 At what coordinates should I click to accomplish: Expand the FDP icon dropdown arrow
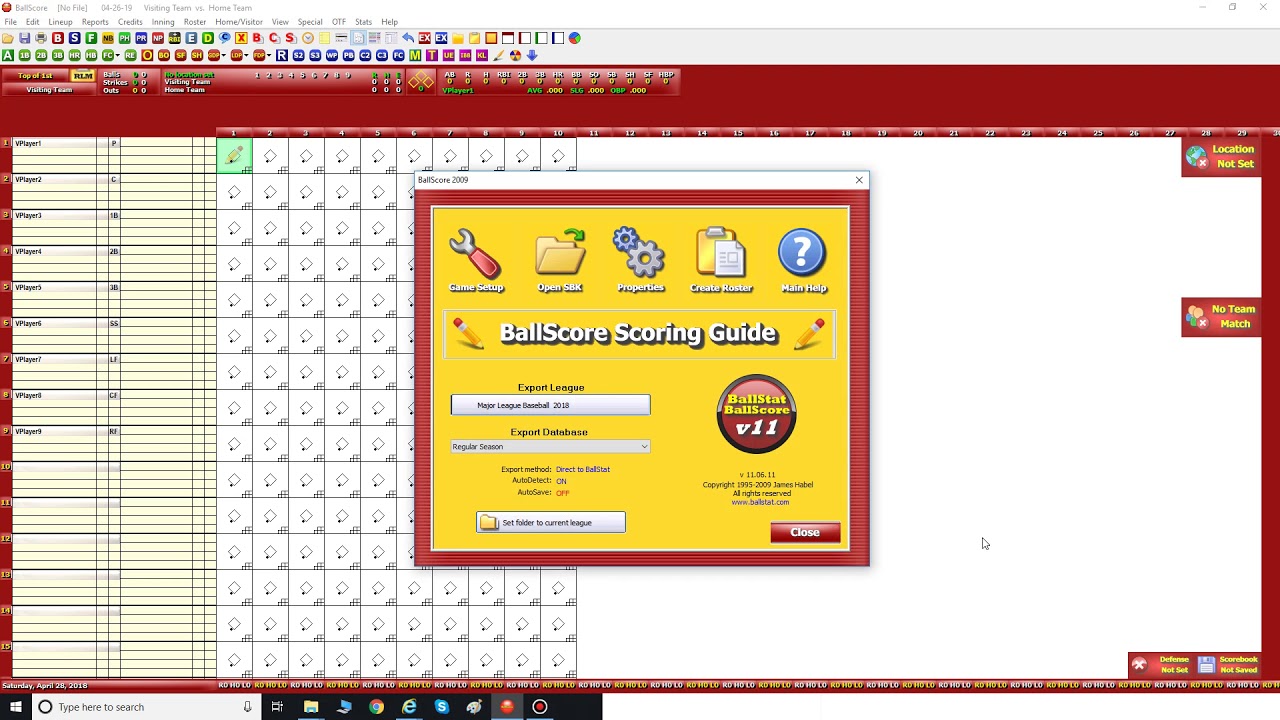pyautogui.click(x=269, y=55)
